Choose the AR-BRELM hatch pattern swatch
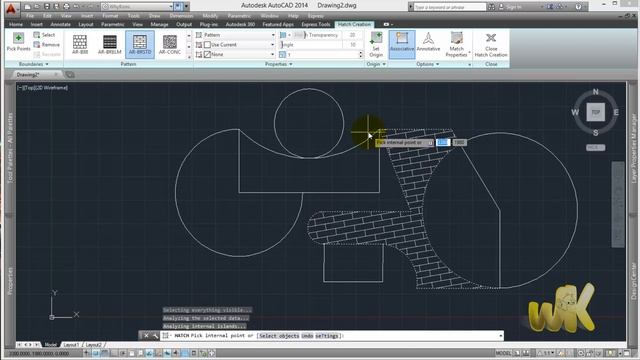The height and width of the screenshot is (360, 640). point(110,44)
